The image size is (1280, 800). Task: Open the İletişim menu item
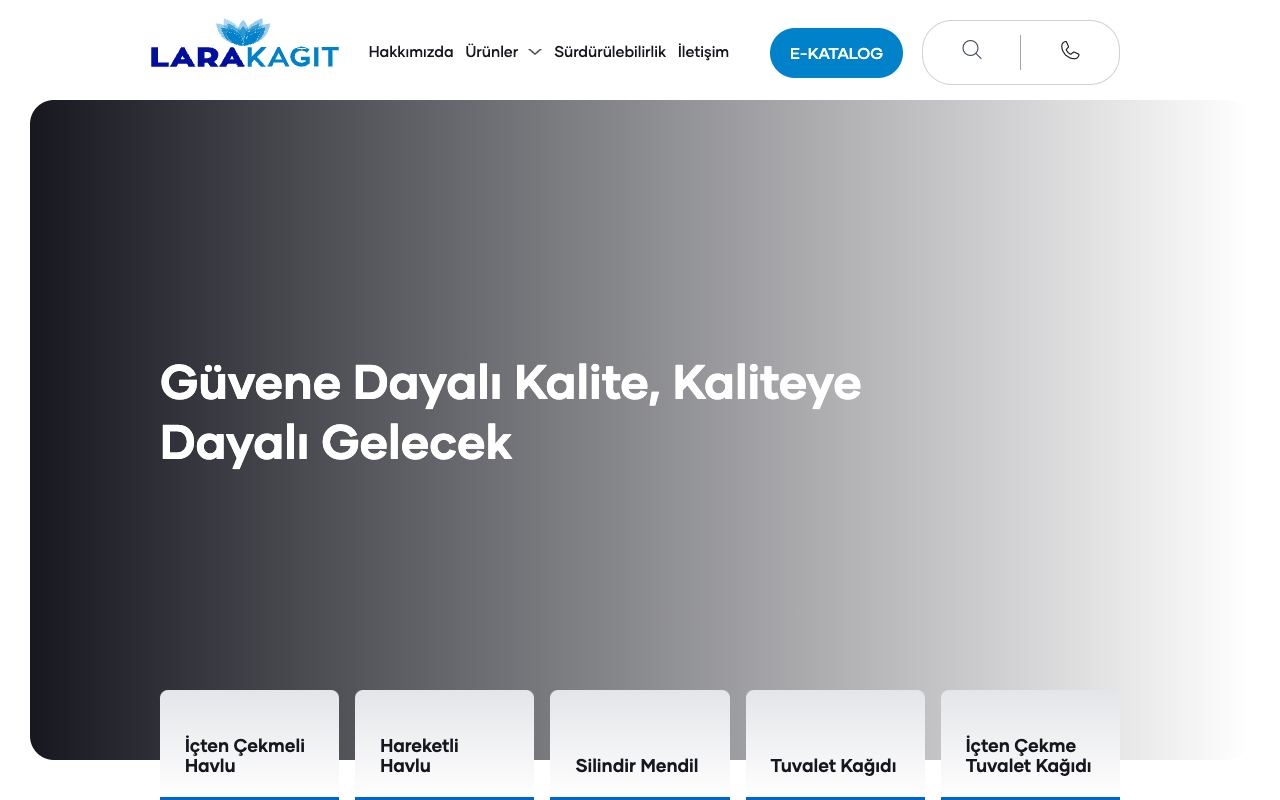pos(703,52)
